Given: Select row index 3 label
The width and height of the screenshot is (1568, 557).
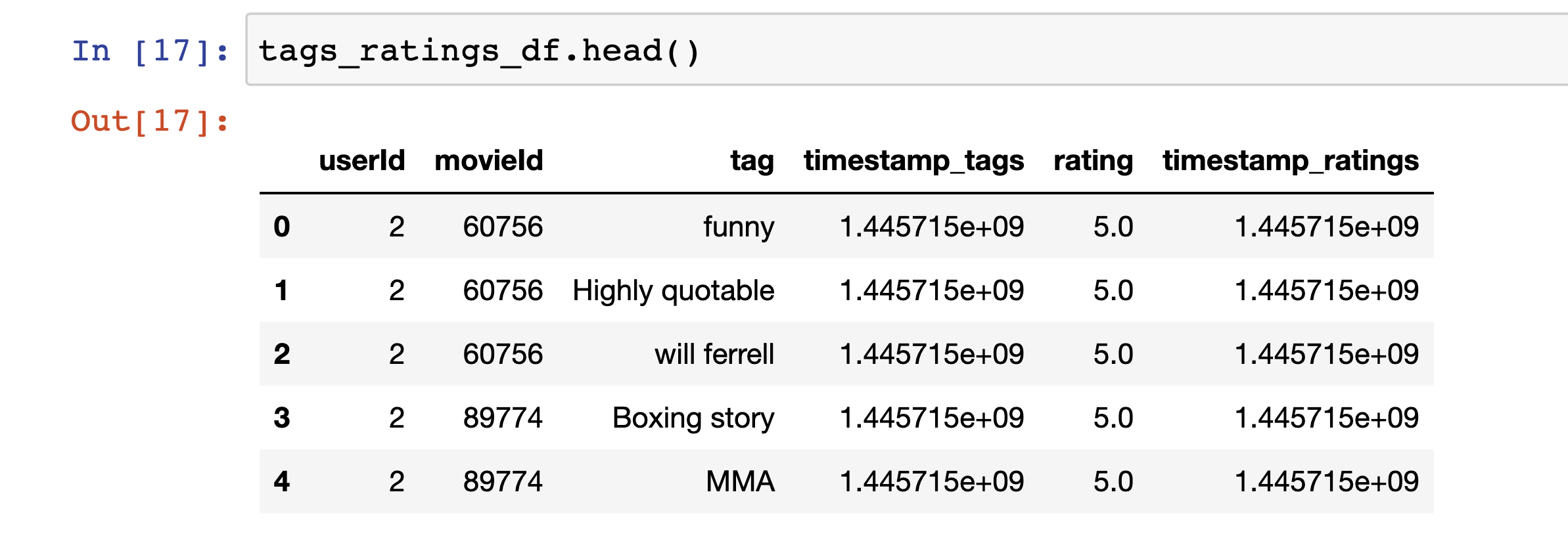Looking at the screenshot, I should 282,418.
